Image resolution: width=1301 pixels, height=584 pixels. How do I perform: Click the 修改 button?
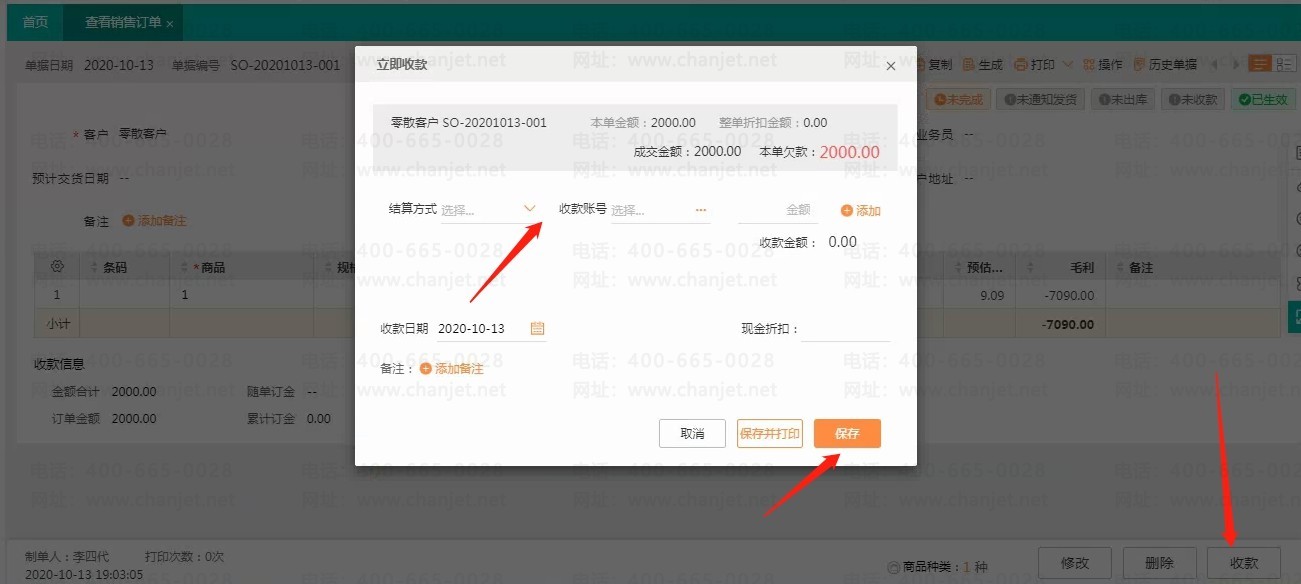point(1077,563)
